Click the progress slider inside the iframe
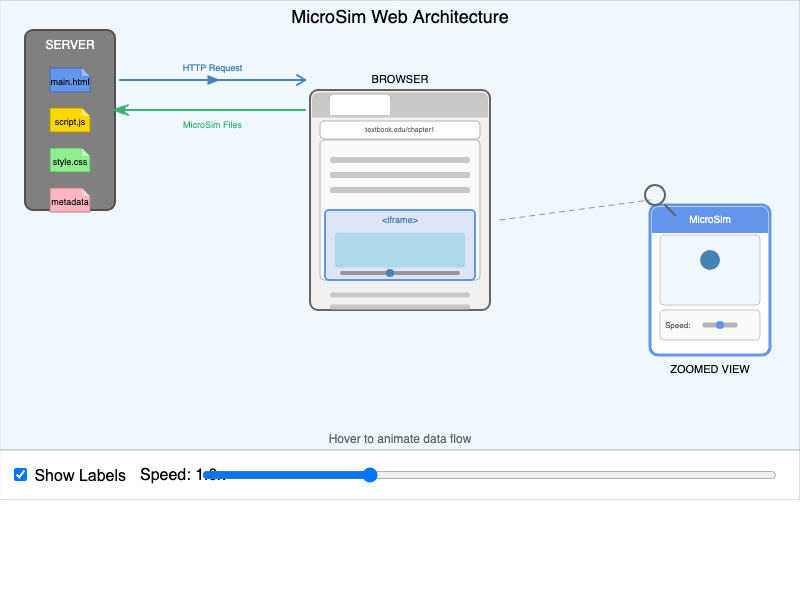The image size is (800, 600). 390,271
